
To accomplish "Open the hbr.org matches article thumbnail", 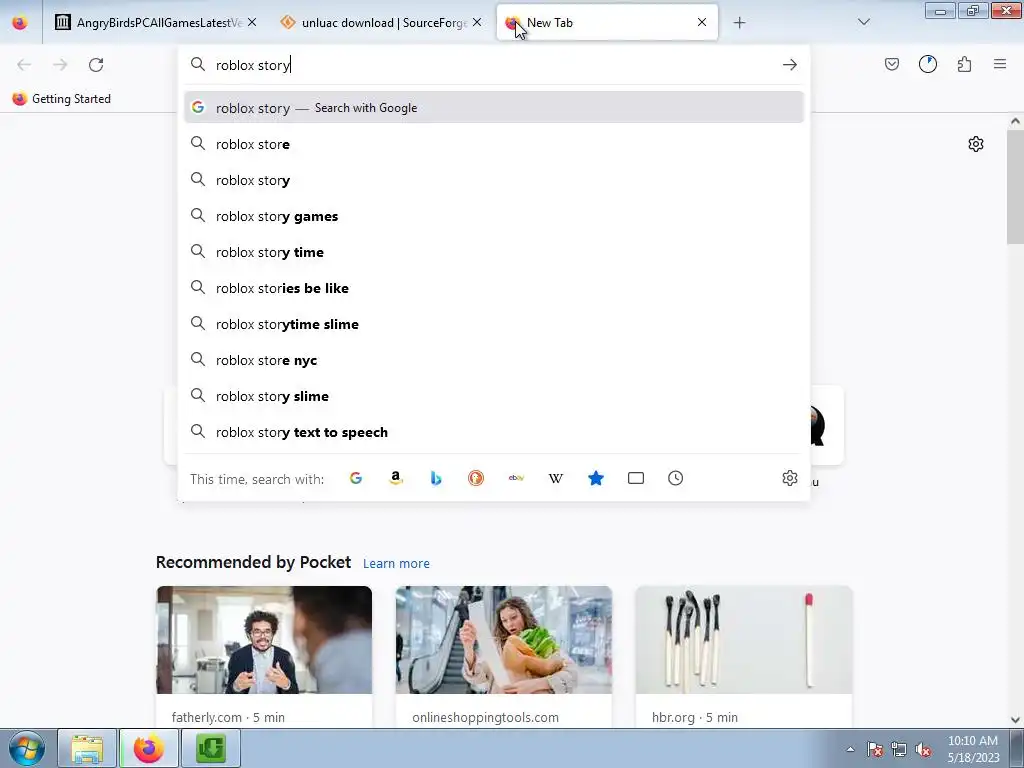I will pyautogui.click(x=744, y=639).
